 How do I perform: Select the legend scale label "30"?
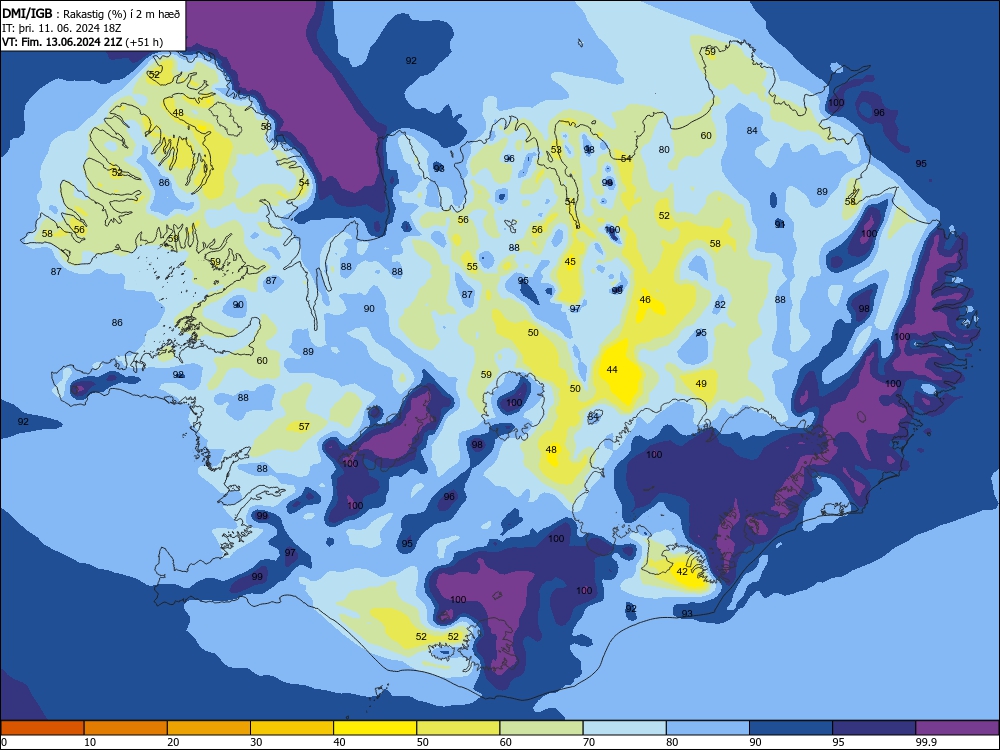[256, 742]
